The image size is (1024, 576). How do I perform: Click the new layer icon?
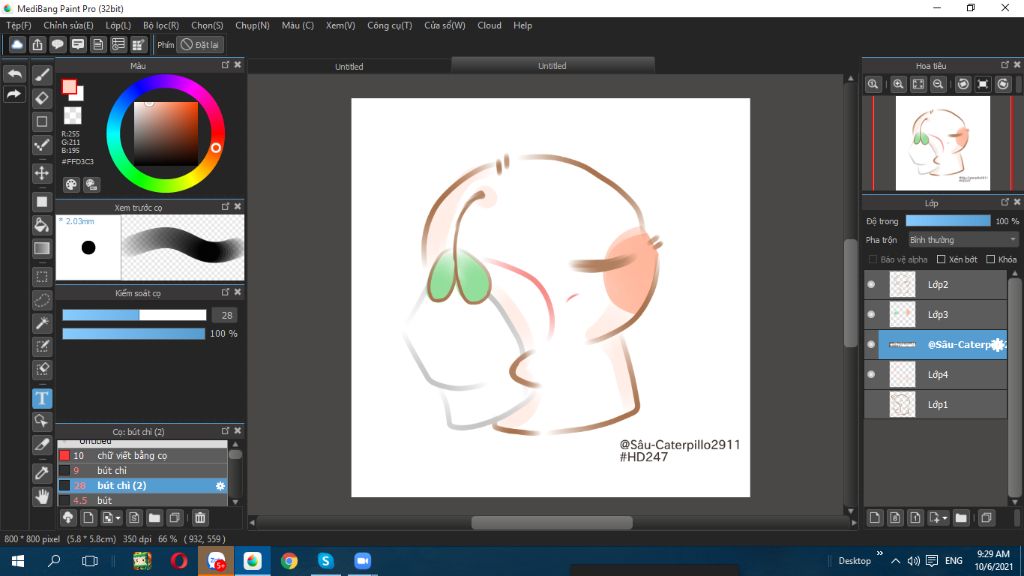875,518
